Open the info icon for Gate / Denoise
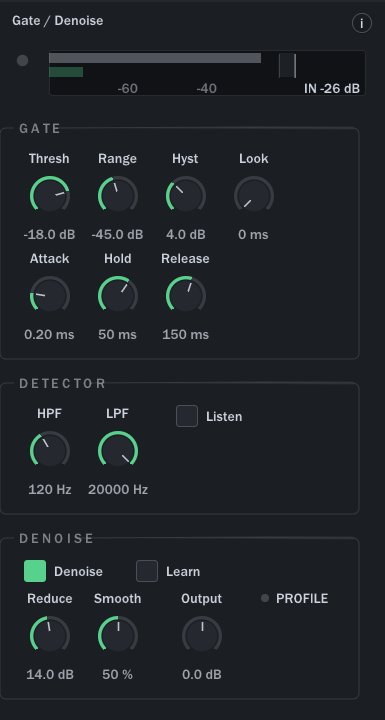Image resolution: width=385 pixels, height=720 pixels. (362, 23)
